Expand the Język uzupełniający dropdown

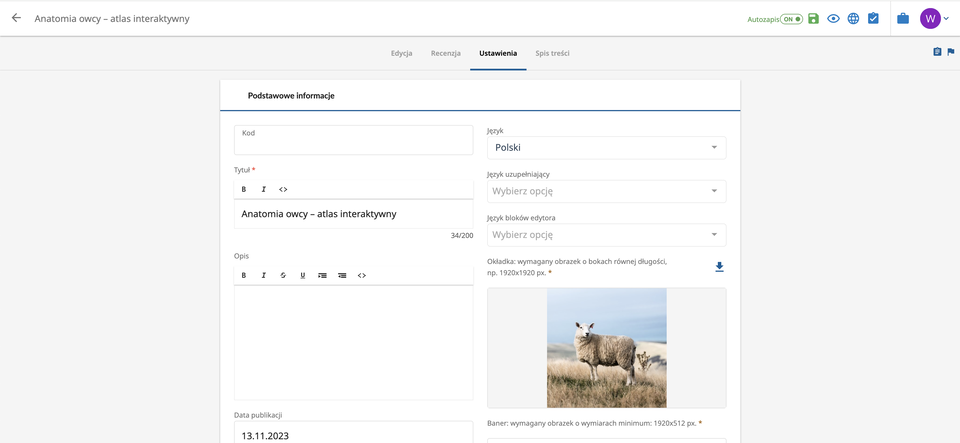point(606,191)
